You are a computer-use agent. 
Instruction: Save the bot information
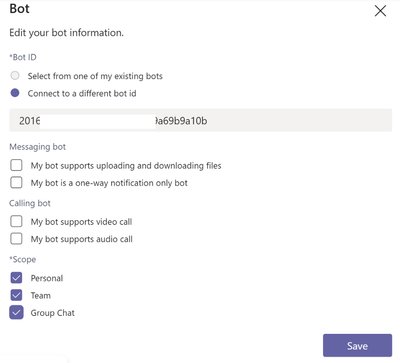357,346
